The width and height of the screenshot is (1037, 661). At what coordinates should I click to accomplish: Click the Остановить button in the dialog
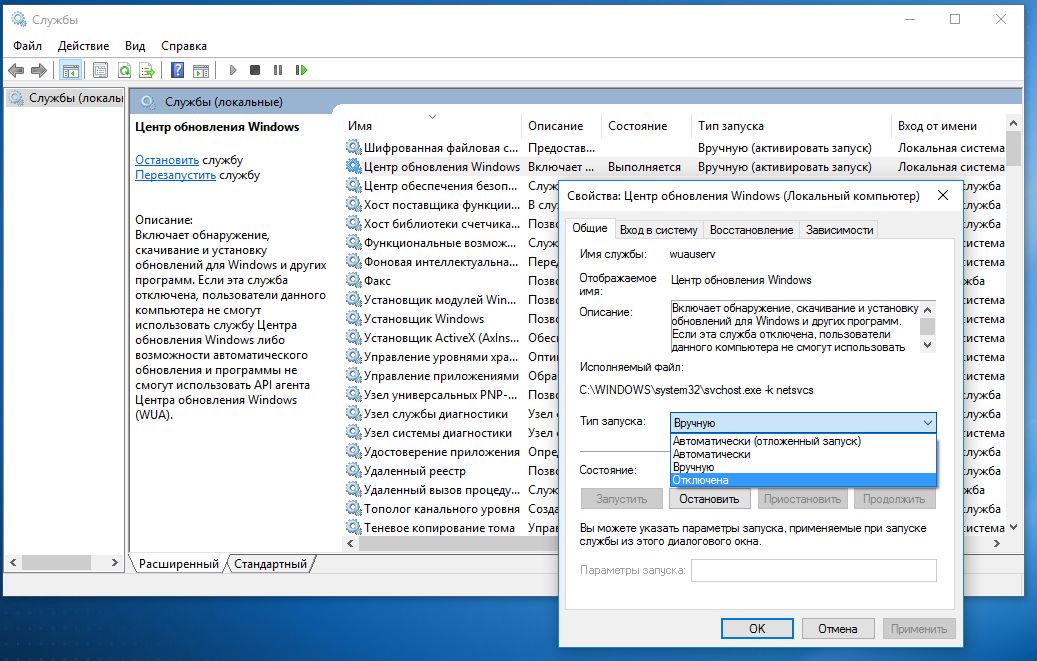click(x=709, y=499)
